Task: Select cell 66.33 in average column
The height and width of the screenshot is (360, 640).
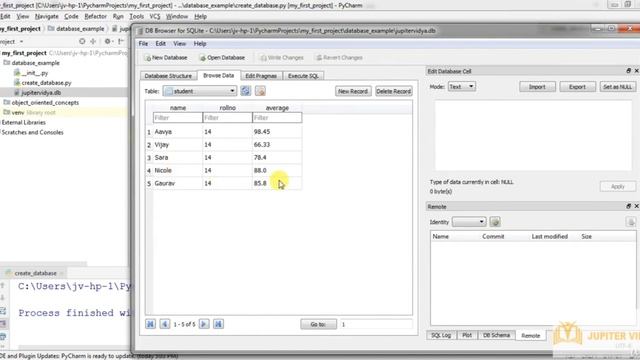Action: pos(277,144)
